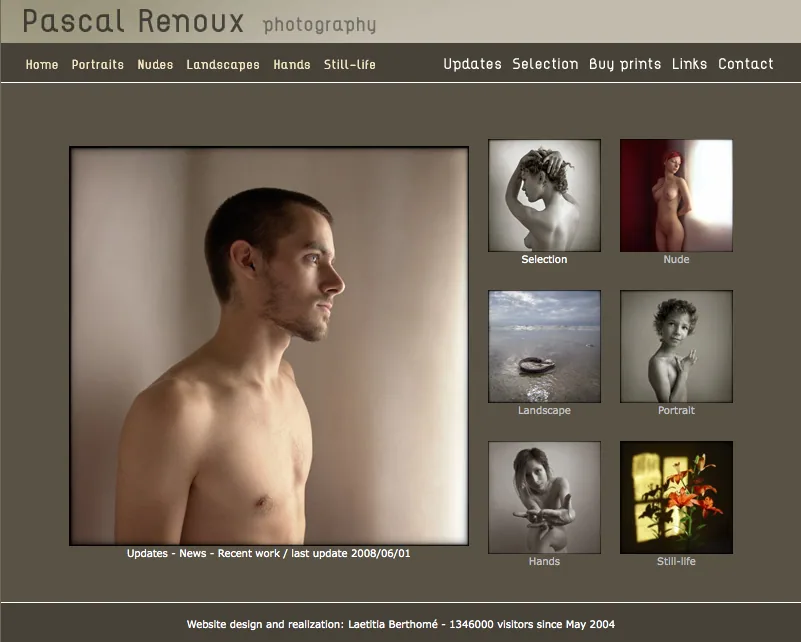Open the Landscape beach thumbnail

[x=544, y=346]
